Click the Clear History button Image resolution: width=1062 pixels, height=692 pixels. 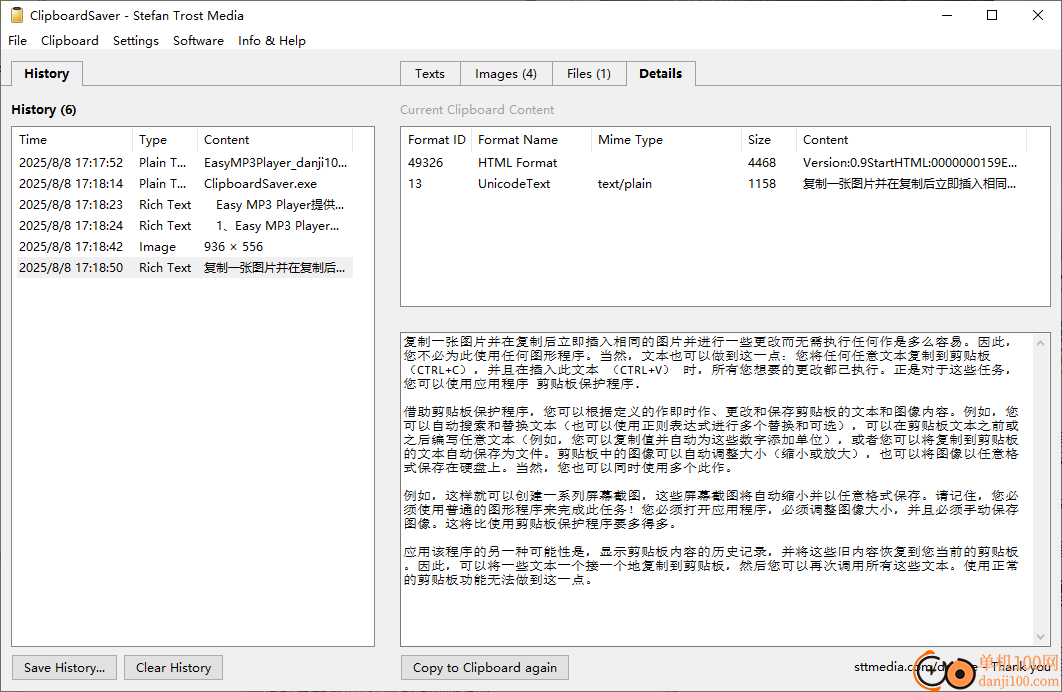click(x=173, y=668)
